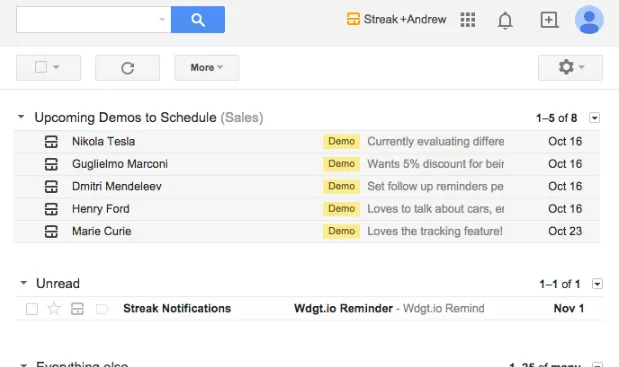The height and width of the screenshot is (367, 619).
Task: Open search options dropdown arrow
Action: pyautogui.click(x=162, y=19)
